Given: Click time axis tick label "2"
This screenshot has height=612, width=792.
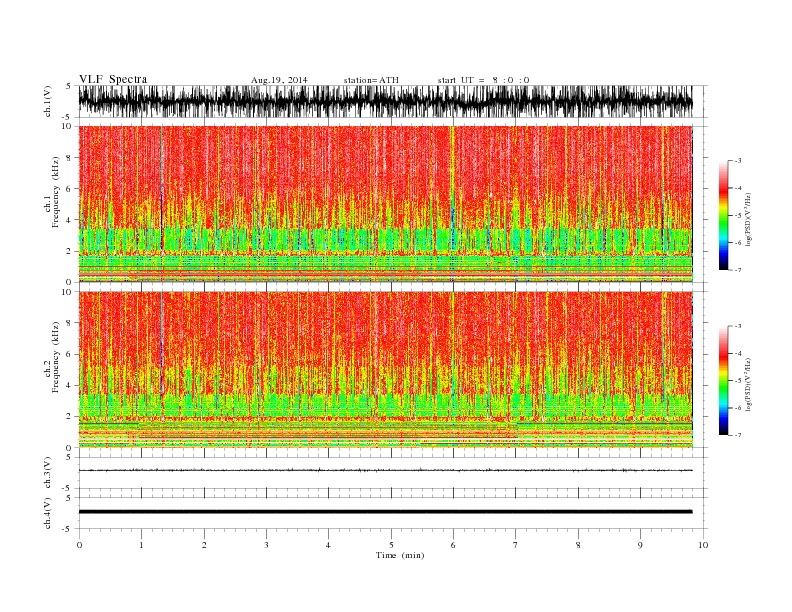Looking at the screenshot, I should click(204, 545).
